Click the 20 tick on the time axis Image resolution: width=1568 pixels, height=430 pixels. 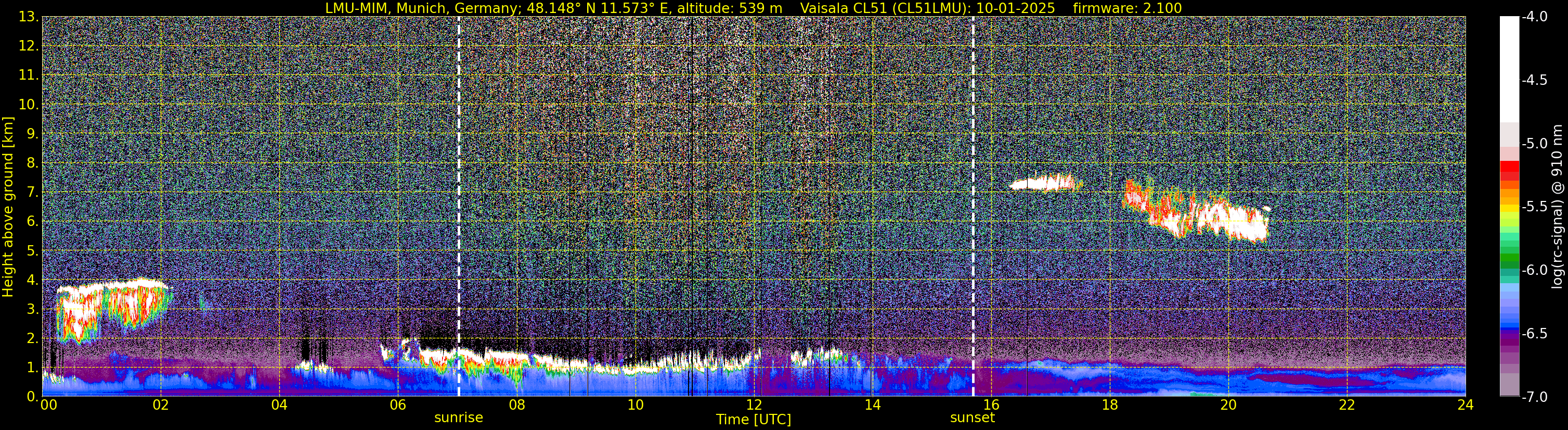(1228, 404)
